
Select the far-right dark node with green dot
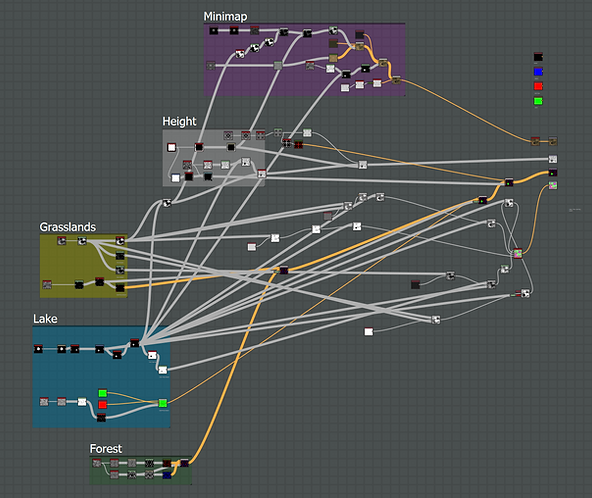click(x=553, y=173)
